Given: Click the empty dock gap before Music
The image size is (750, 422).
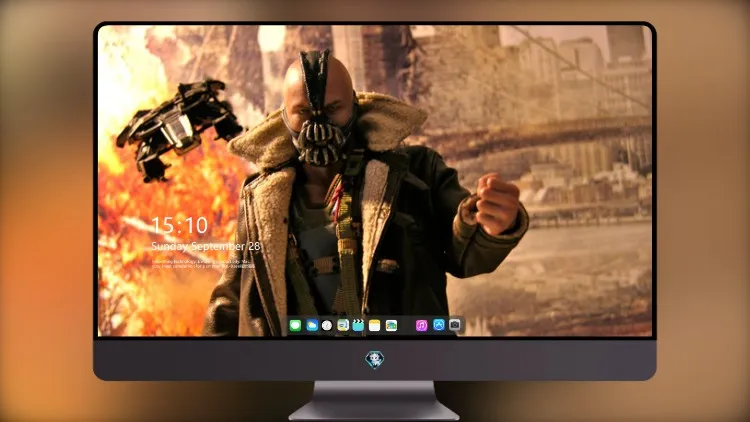Looking at the screenshot, I should [407, 325].
